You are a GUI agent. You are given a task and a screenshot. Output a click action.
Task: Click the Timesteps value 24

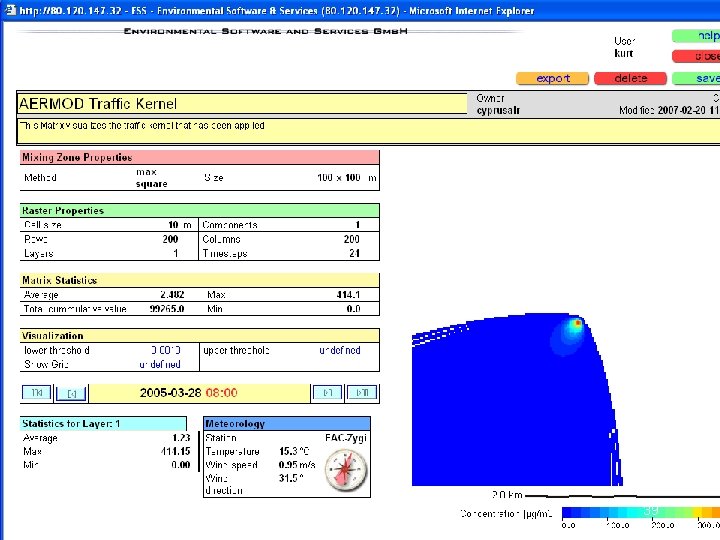click(354, 253)
